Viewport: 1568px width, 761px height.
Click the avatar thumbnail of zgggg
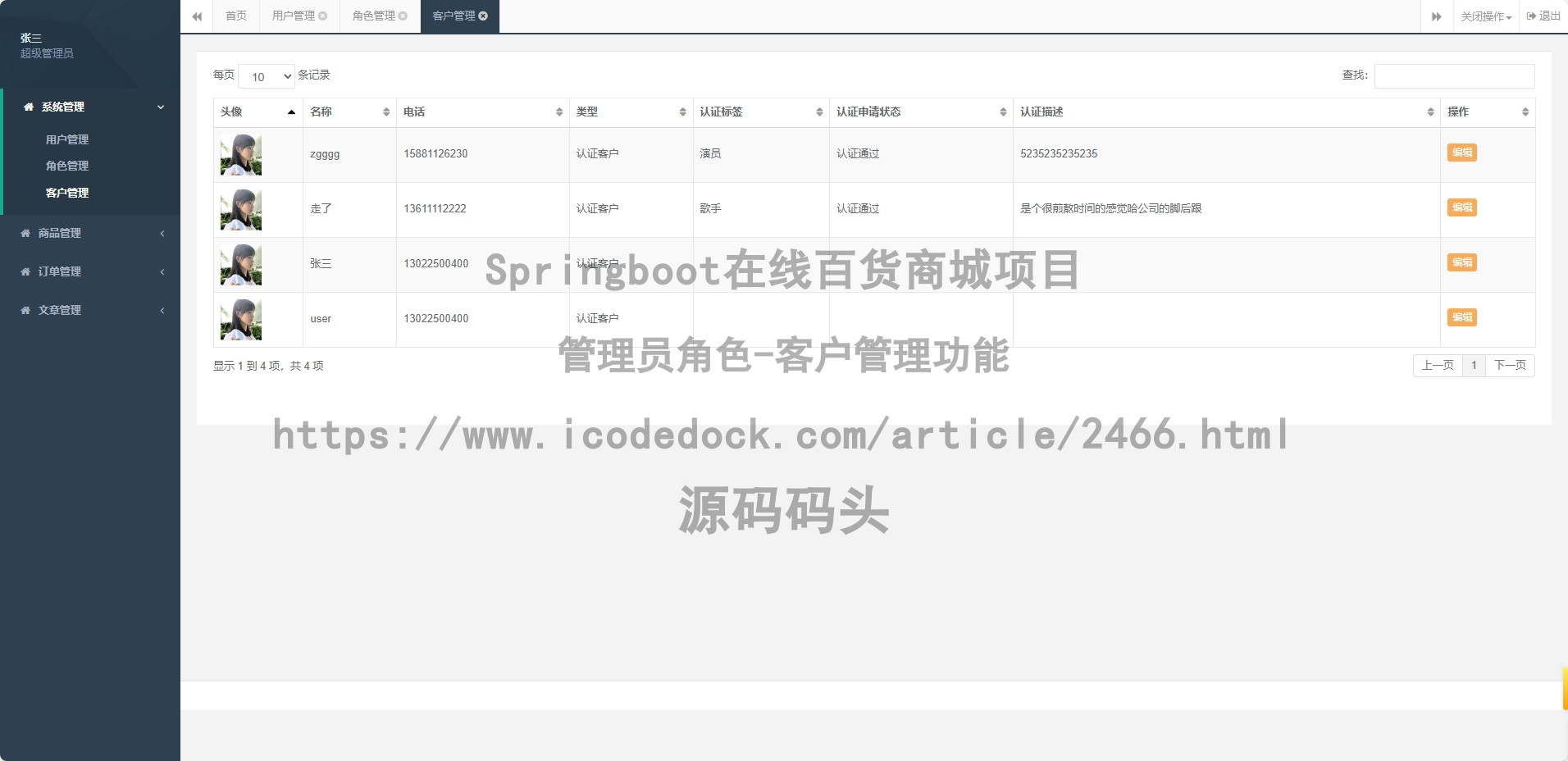coord(241,155)
